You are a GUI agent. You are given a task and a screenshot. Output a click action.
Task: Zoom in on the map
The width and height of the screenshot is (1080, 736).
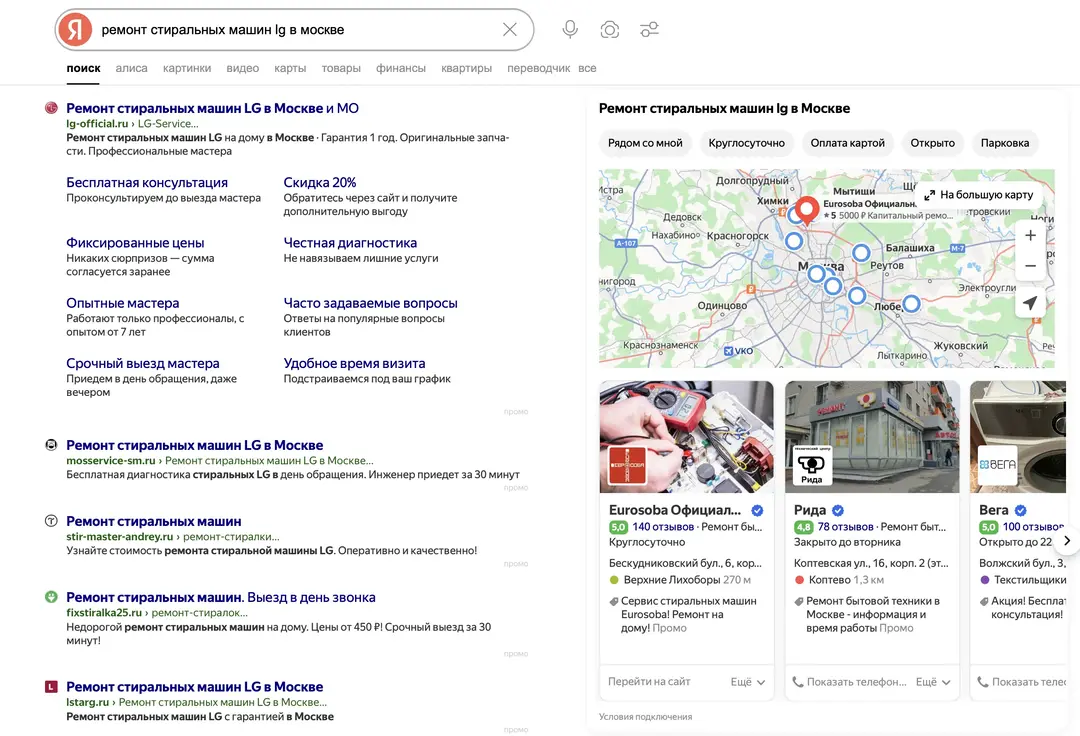click(x=1030, y=236)
